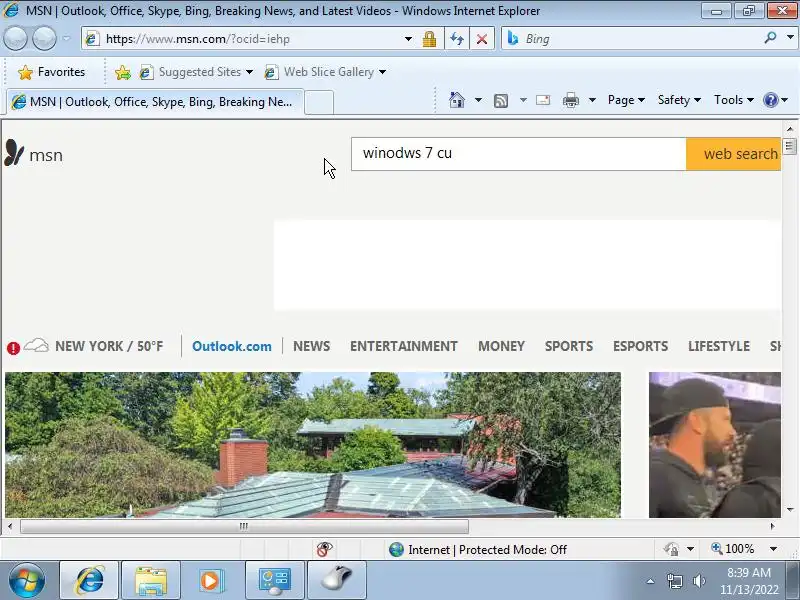Click the MSN web search input field

click(518, 154)
